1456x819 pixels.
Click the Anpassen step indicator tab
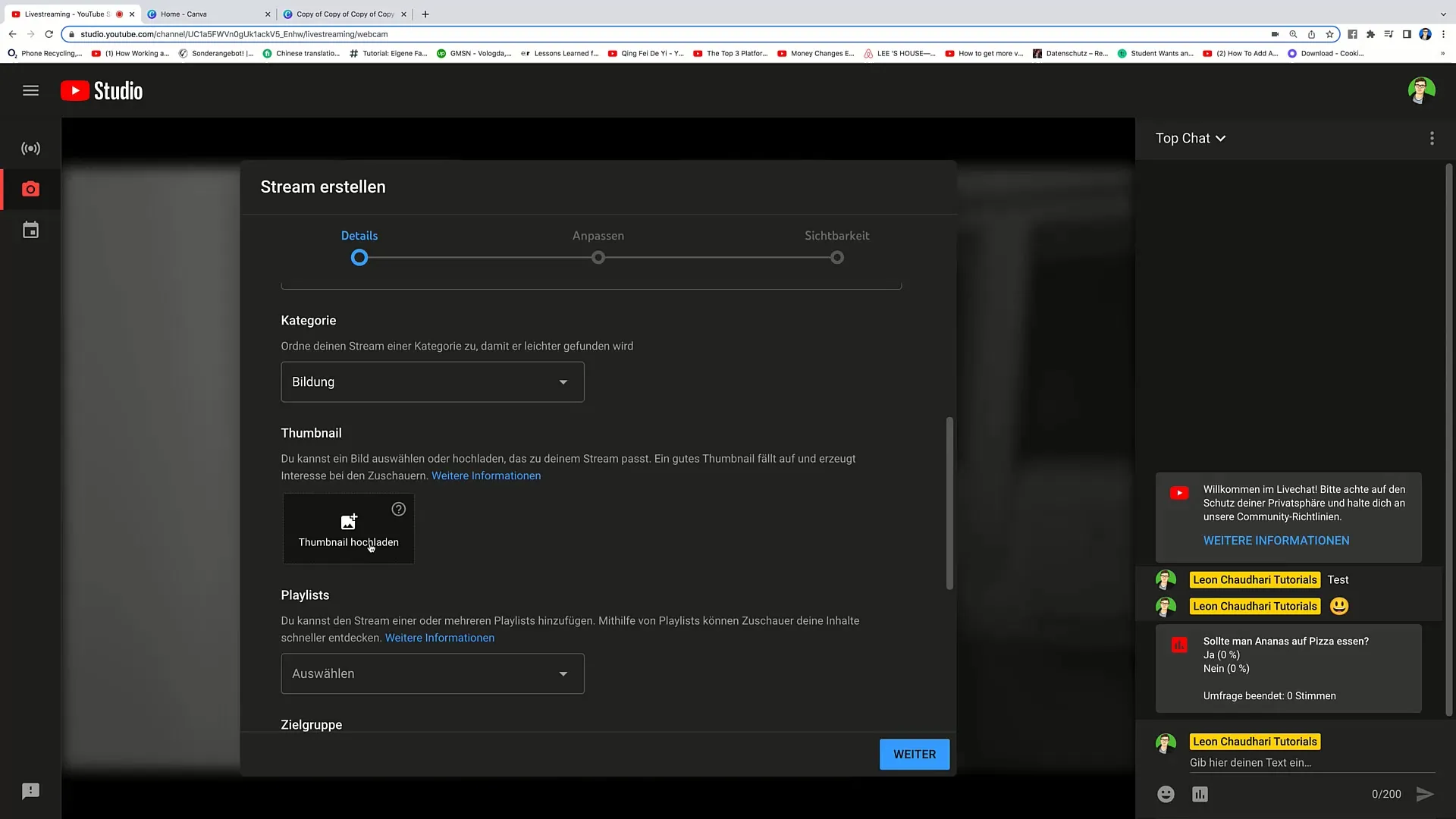[598, 245]
